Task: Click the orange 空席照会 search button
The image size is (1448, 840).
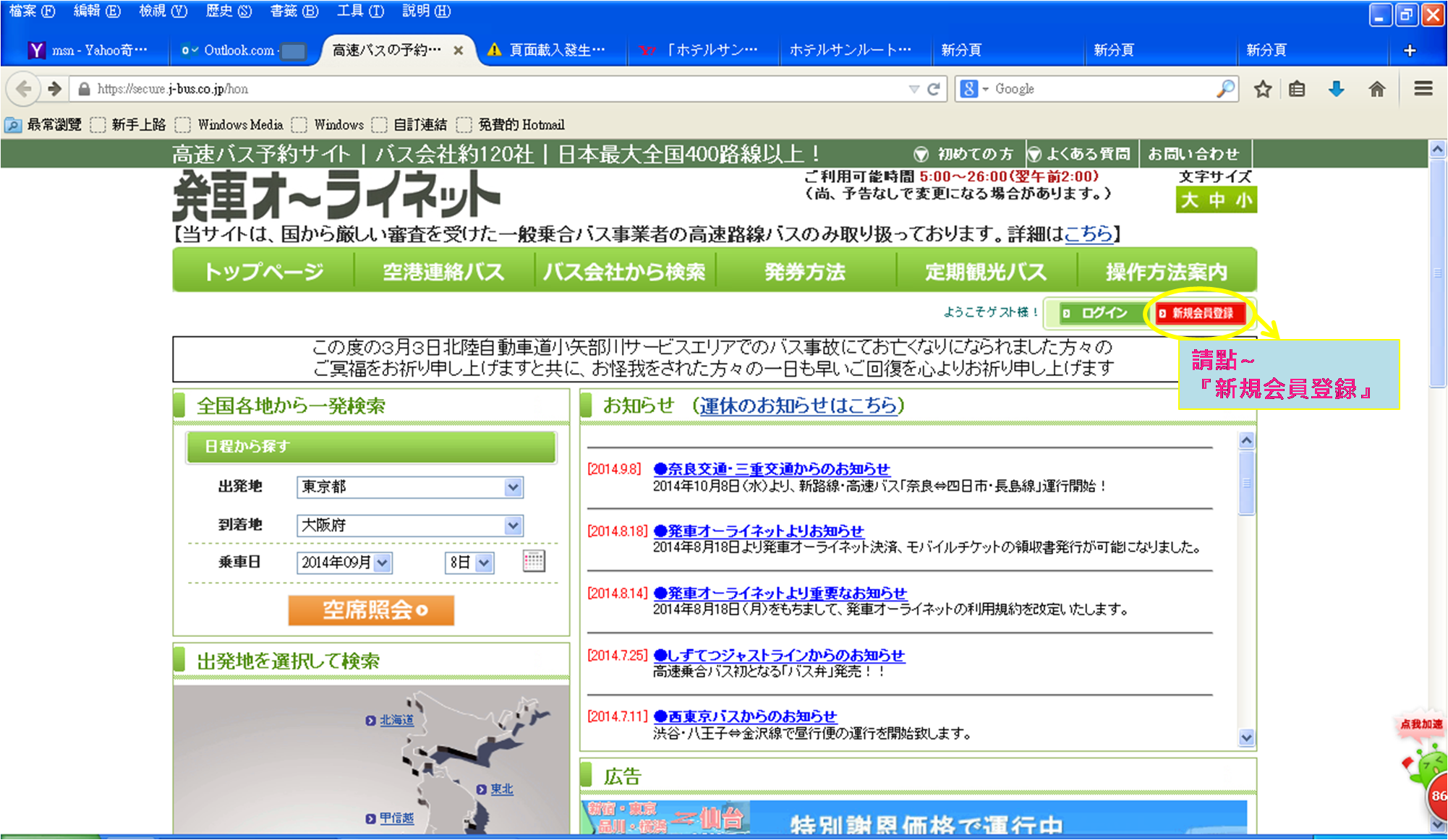Action: [x=371, y=610]
